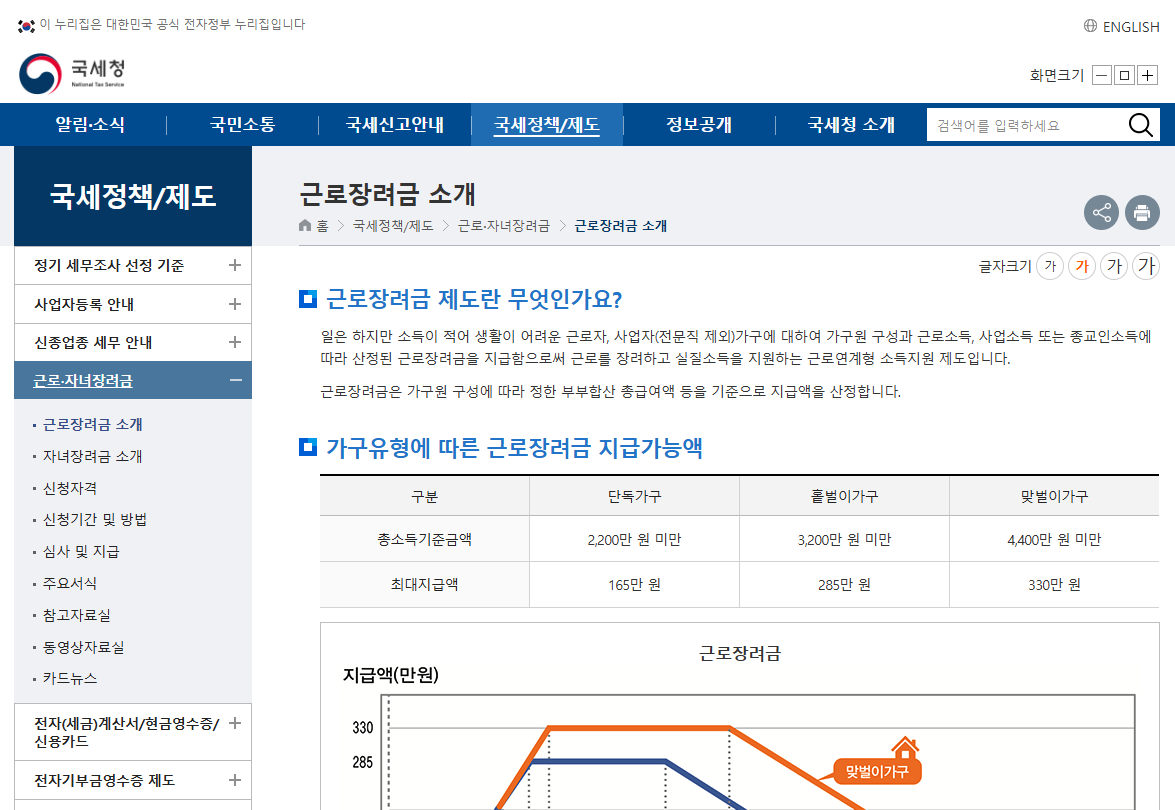Click 신종업종 세무 안내 menu label
The image size is (1175, 810).
point(93,342)
